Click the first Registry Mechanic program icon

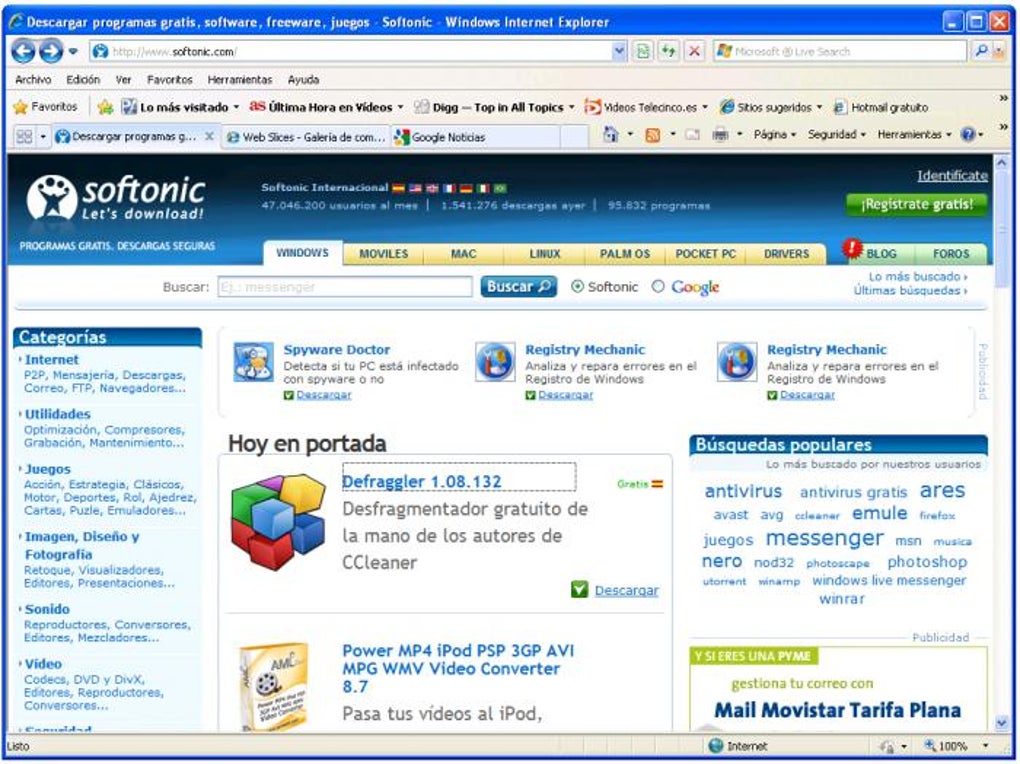[x=495, y=362]
